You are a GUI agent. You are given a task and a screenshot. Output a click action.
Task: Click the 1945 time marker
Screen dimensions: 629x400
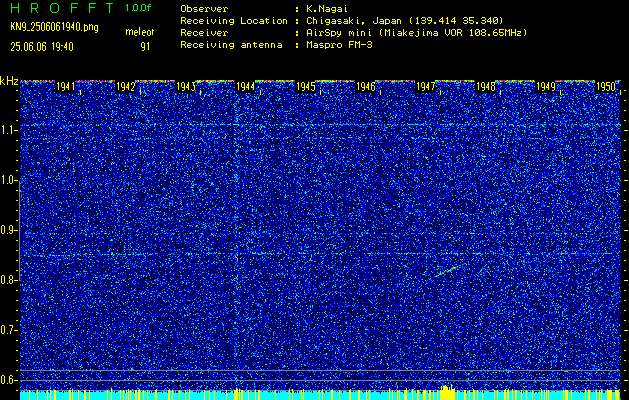tap(305, 87)
